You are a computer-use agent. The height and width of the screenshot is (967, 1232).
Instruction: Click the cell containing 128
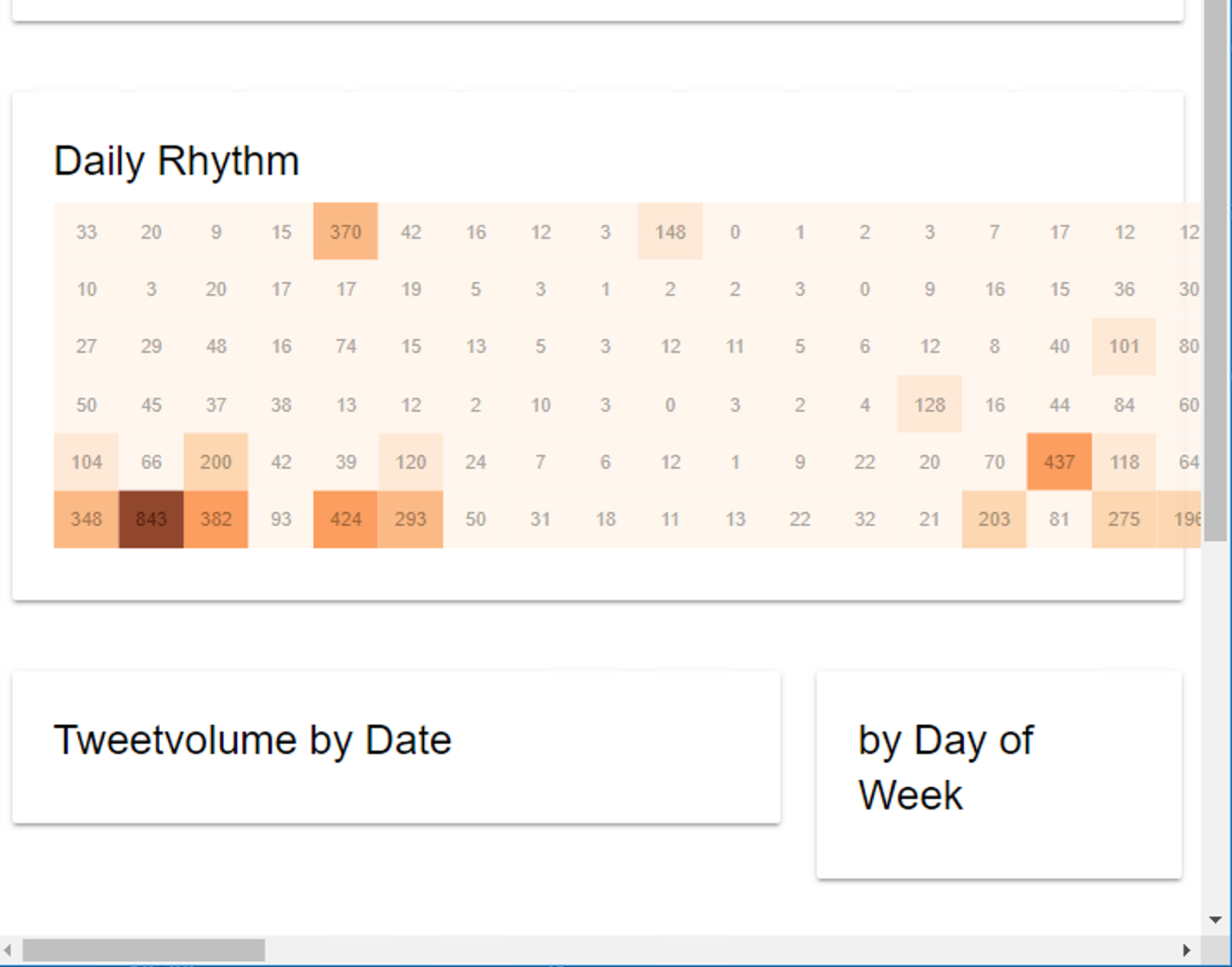pos(929,404)
